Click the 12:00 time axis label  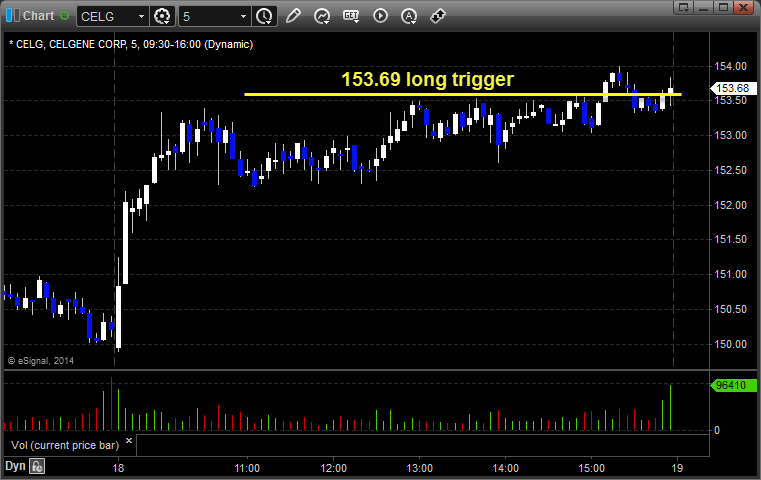point(333,468)
